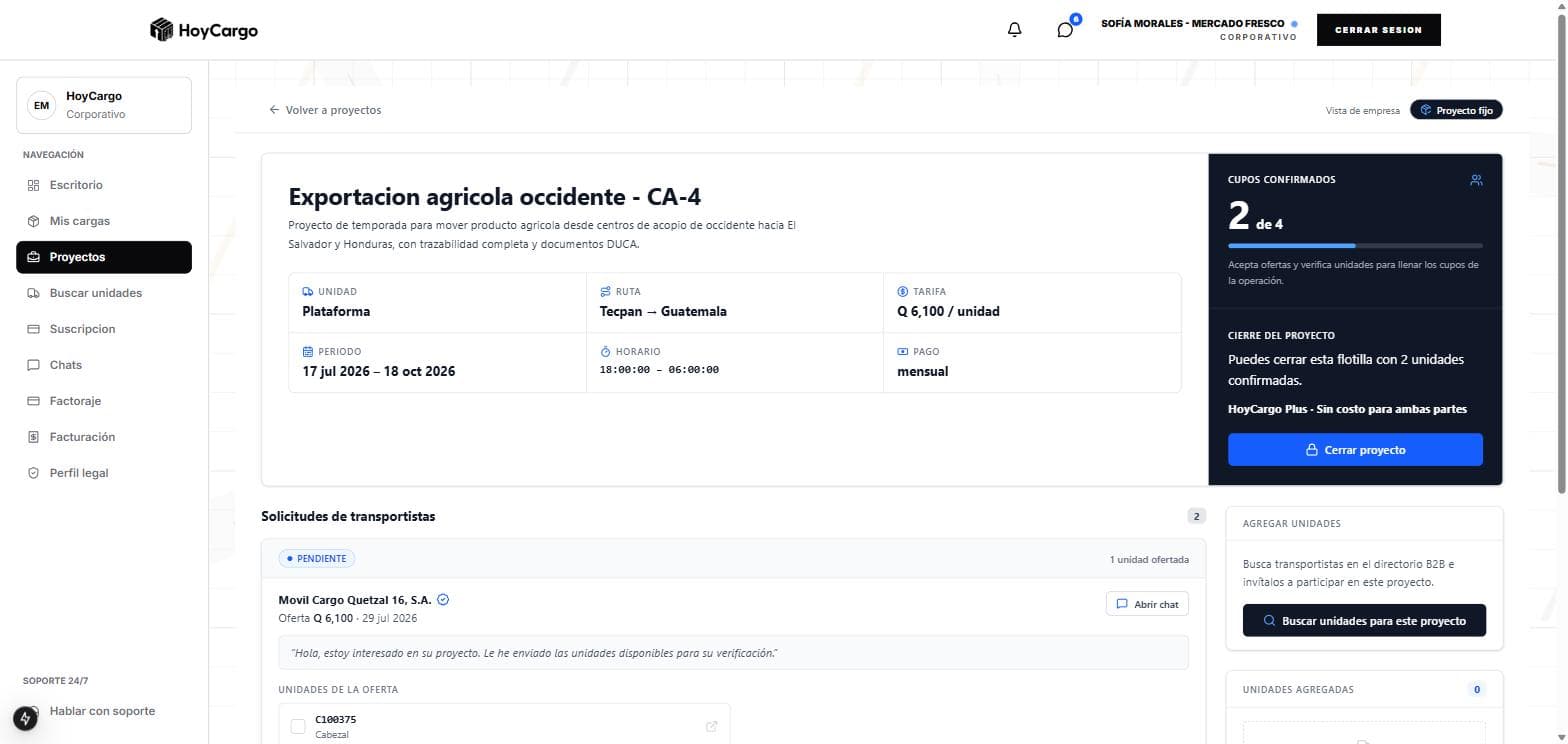Open external link icon for unit C100375

[x=711, y=726]
